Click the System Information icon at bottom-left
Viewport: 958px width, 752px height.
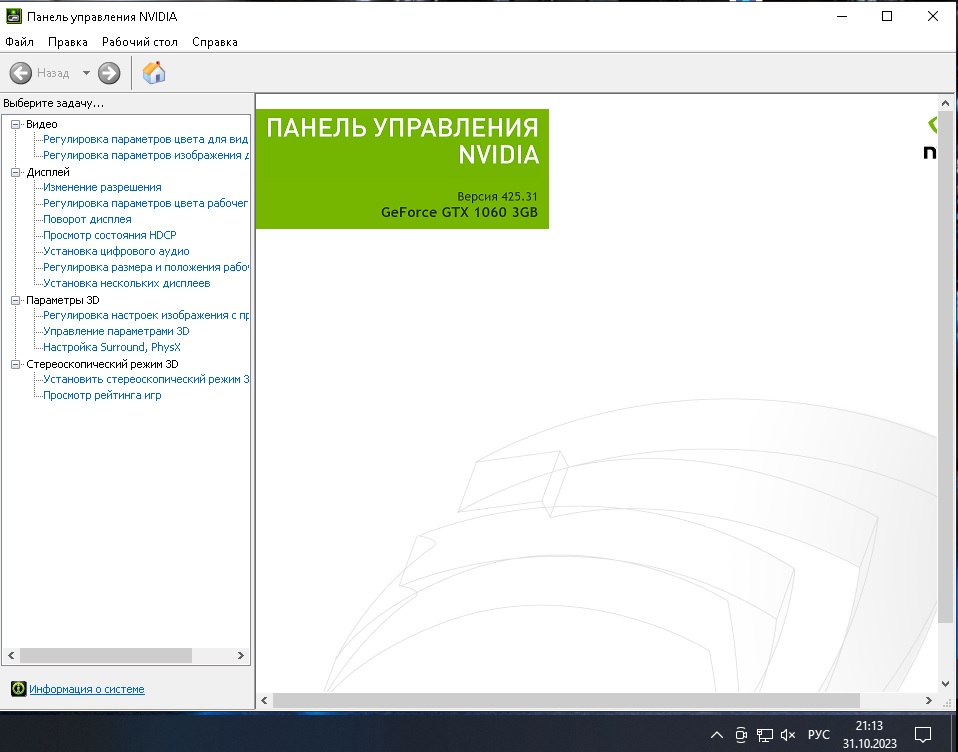pos(17,689)
